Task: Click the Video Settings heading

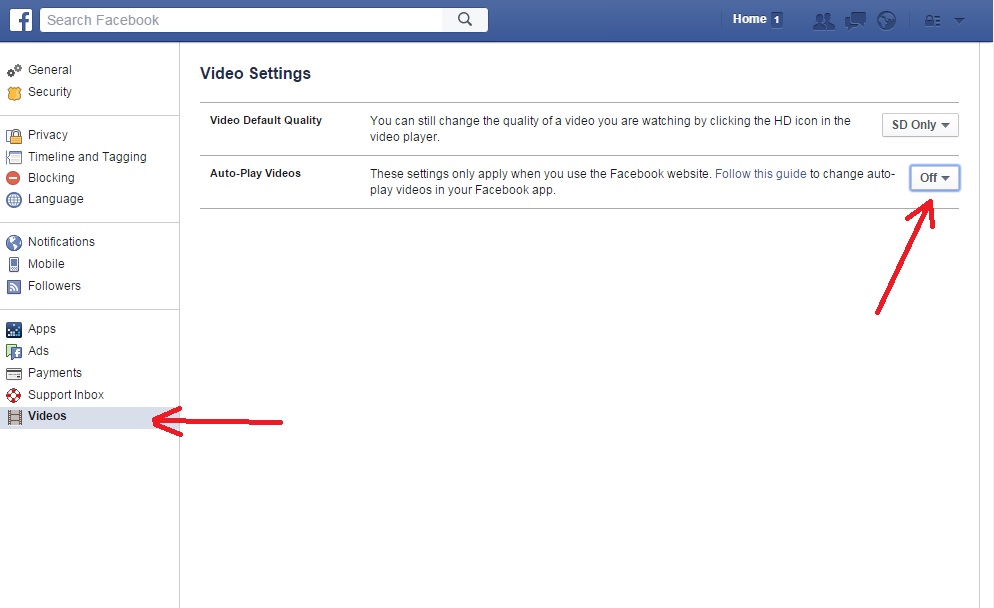Action: pyautogui.click(x=255, y=74)
